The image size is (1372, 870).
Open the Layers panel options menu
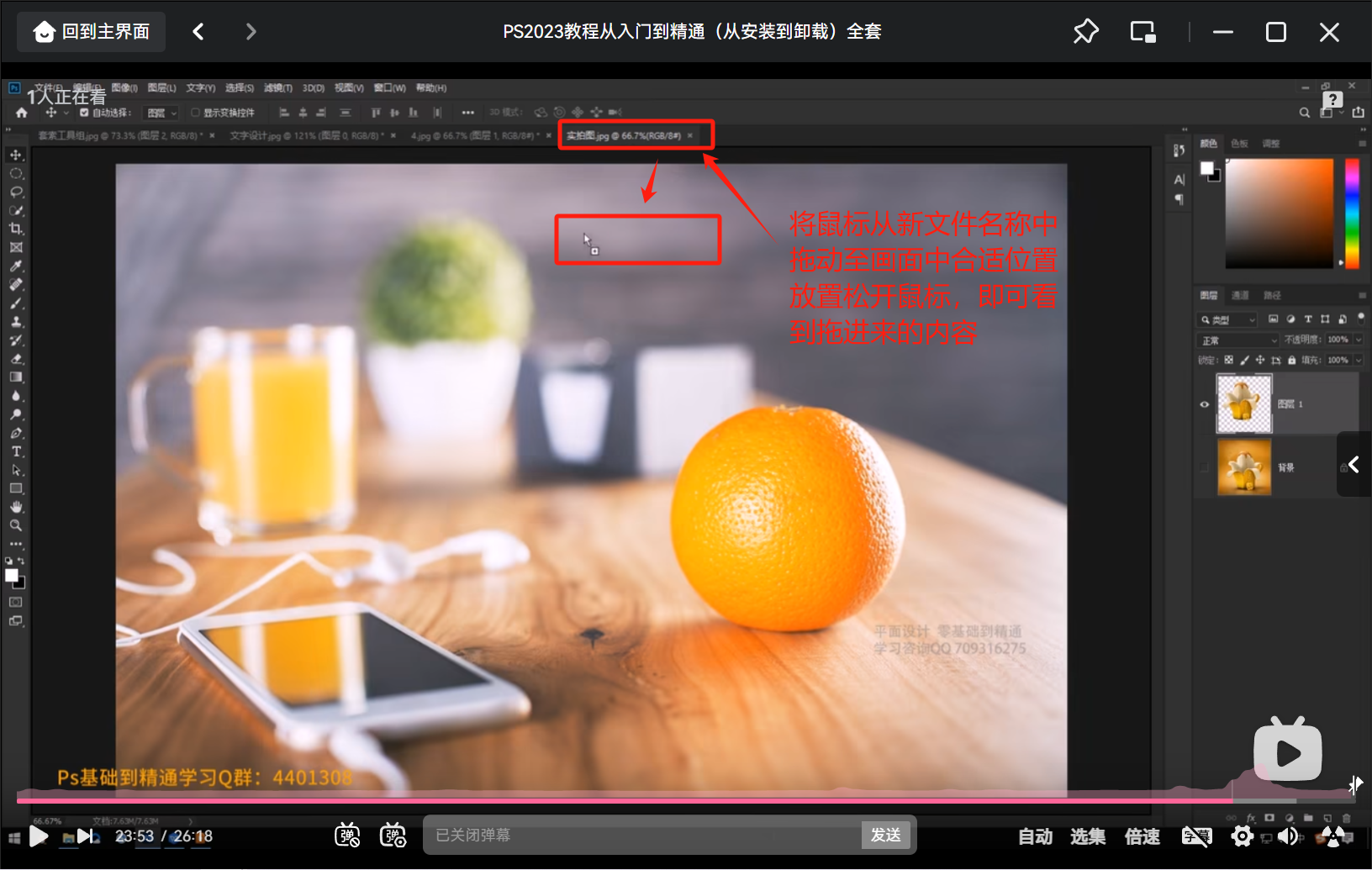click(1361, 295)
